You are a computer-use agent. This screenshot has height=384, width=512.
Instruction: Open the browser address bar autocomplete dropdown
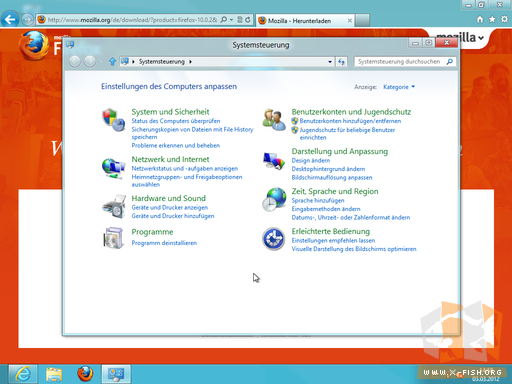232,20
